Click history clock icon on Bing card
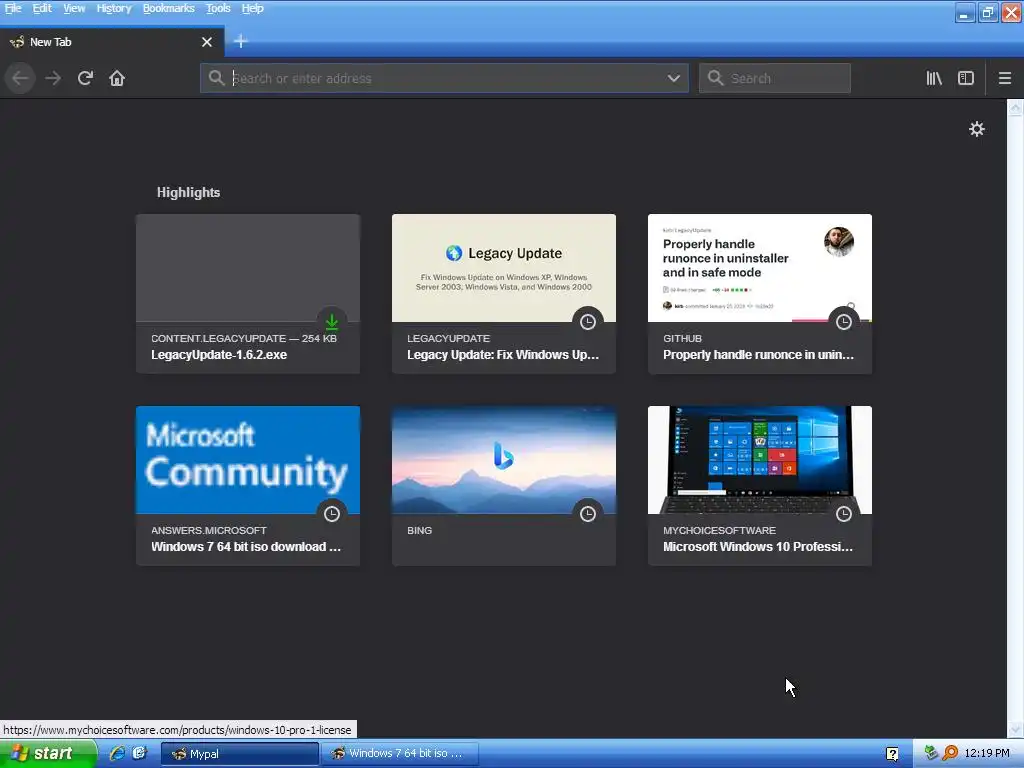 (588, 513)
